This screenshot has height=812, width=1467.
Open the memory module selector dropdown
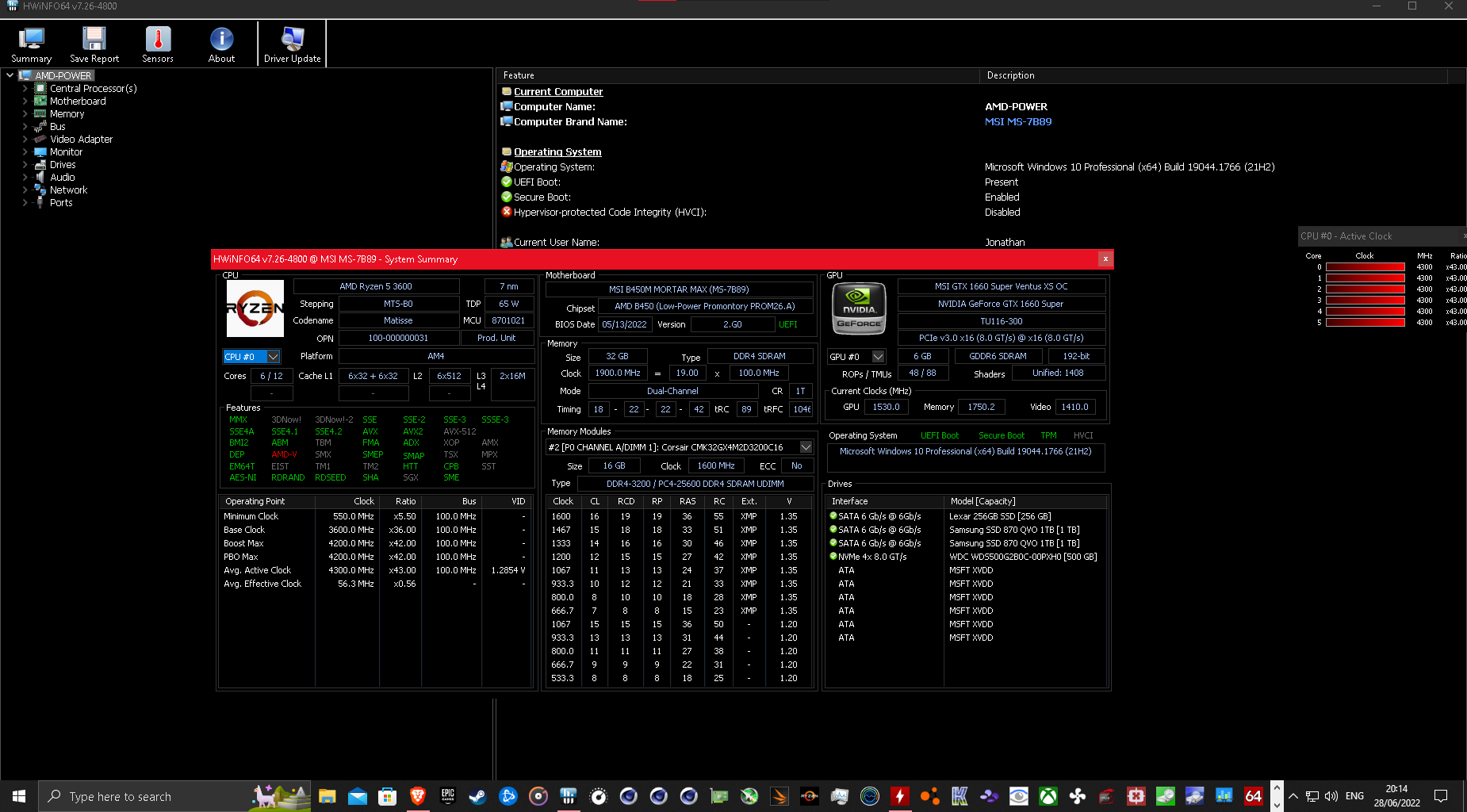coord(680,447)
